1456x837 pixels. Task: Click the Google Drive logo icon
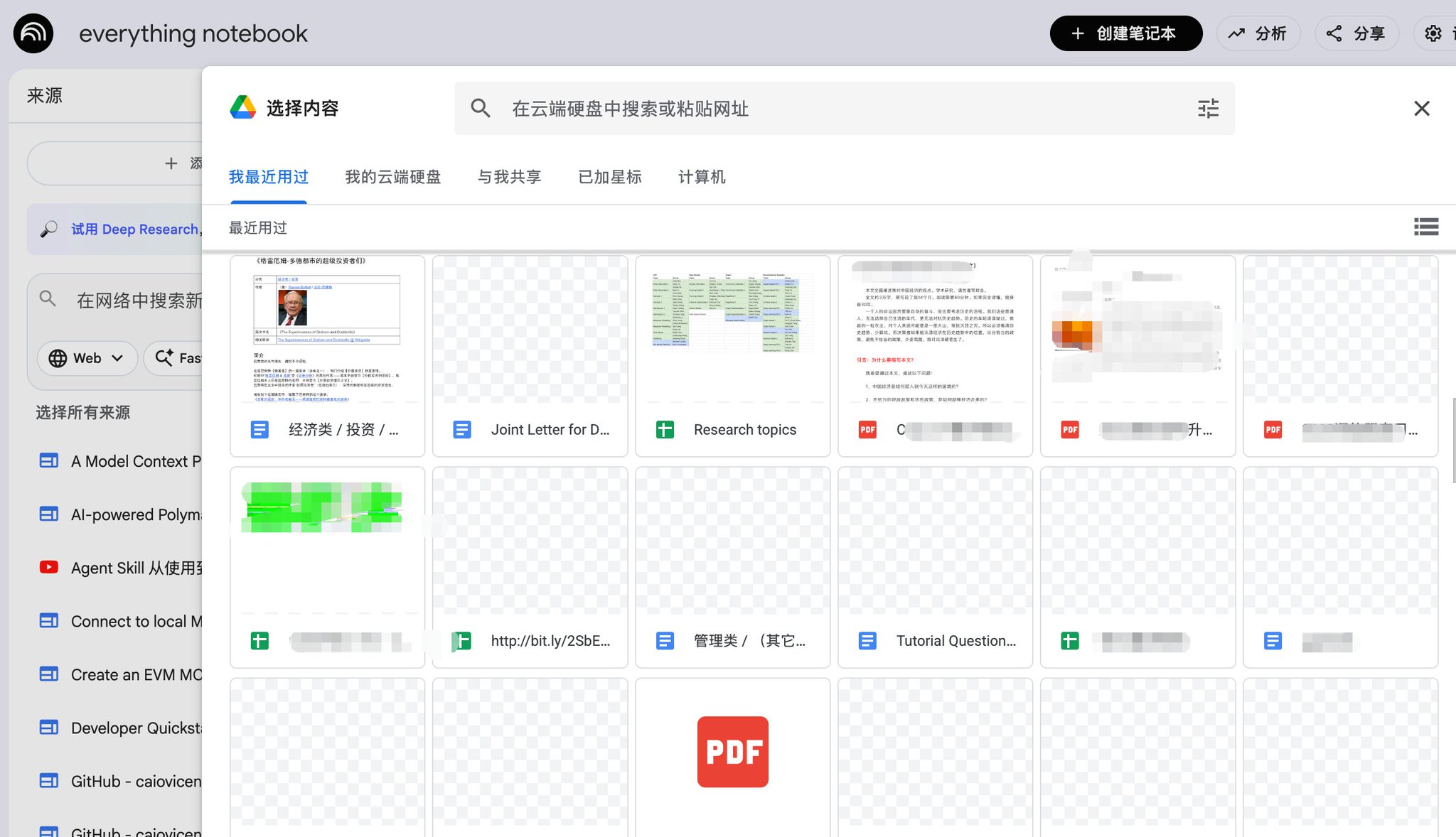click(x=243, y=108)
